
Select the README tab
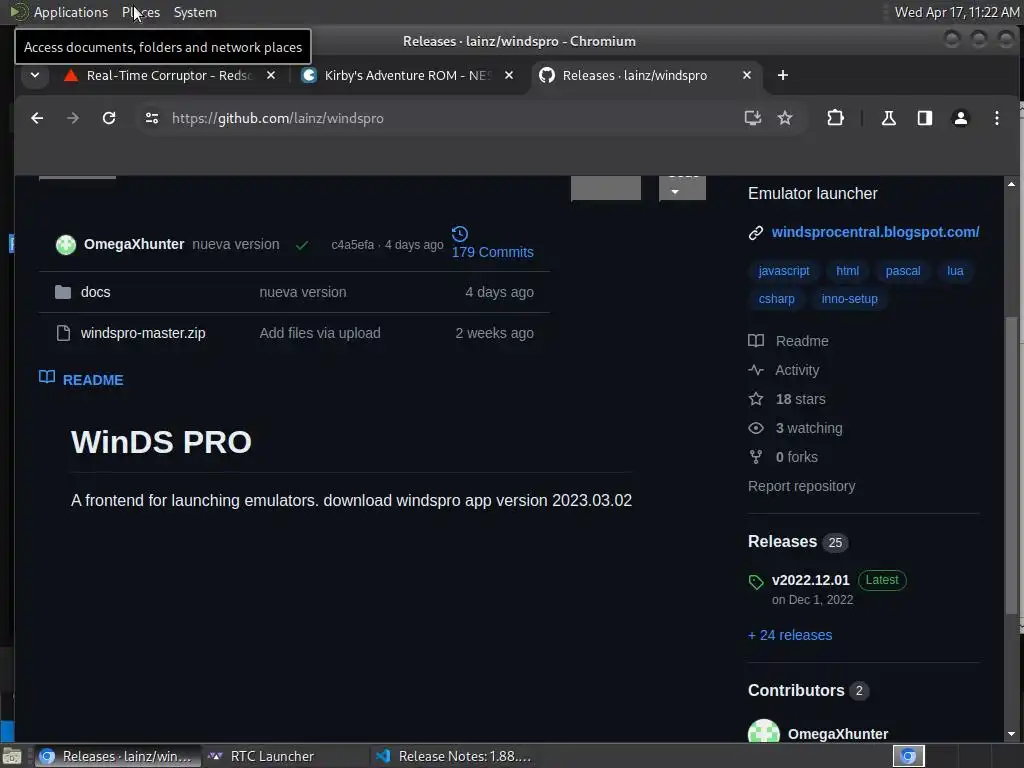pos(81,379)
